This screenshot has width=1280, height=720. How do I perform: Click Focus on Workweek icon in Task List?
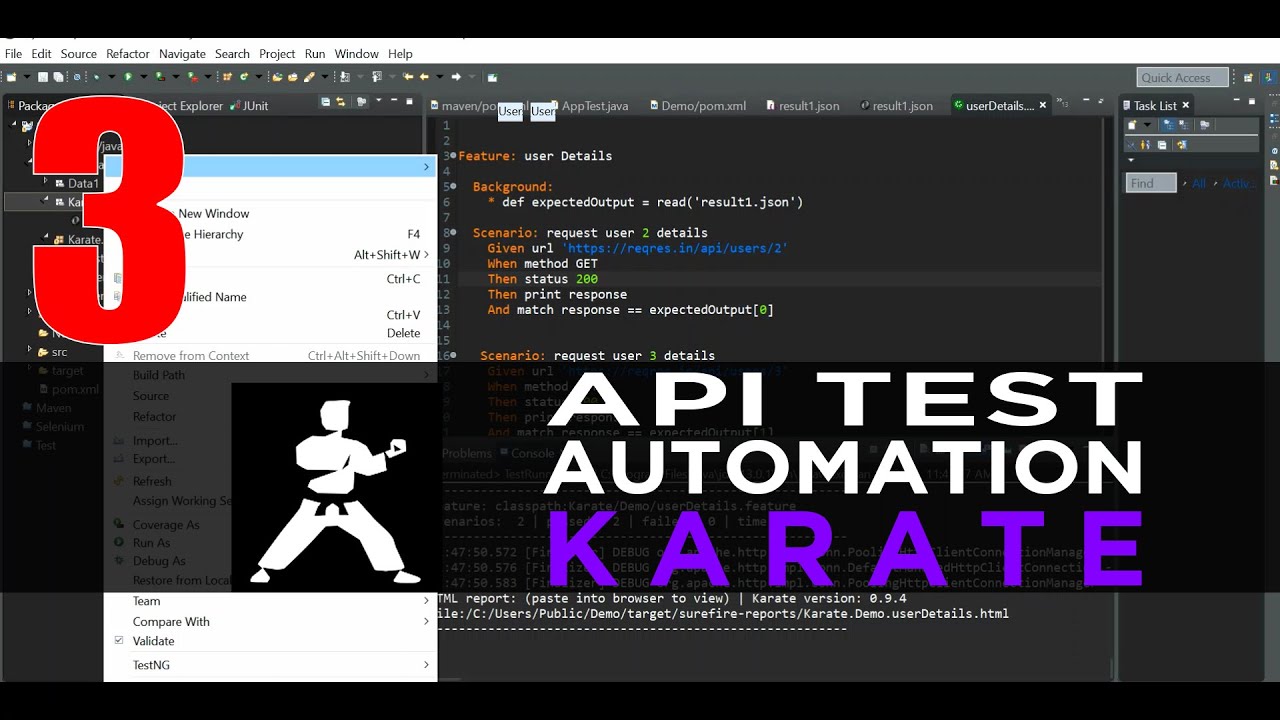(1204, 125)
